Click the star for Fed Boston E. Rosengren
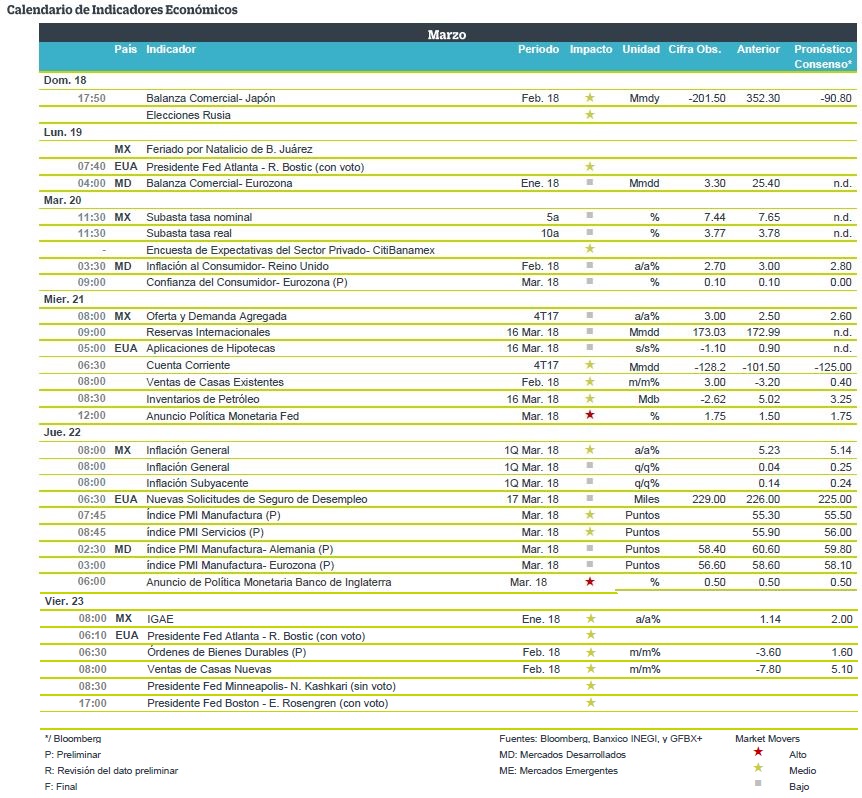Viewport: 862px width, 798px height. [591, 702]
